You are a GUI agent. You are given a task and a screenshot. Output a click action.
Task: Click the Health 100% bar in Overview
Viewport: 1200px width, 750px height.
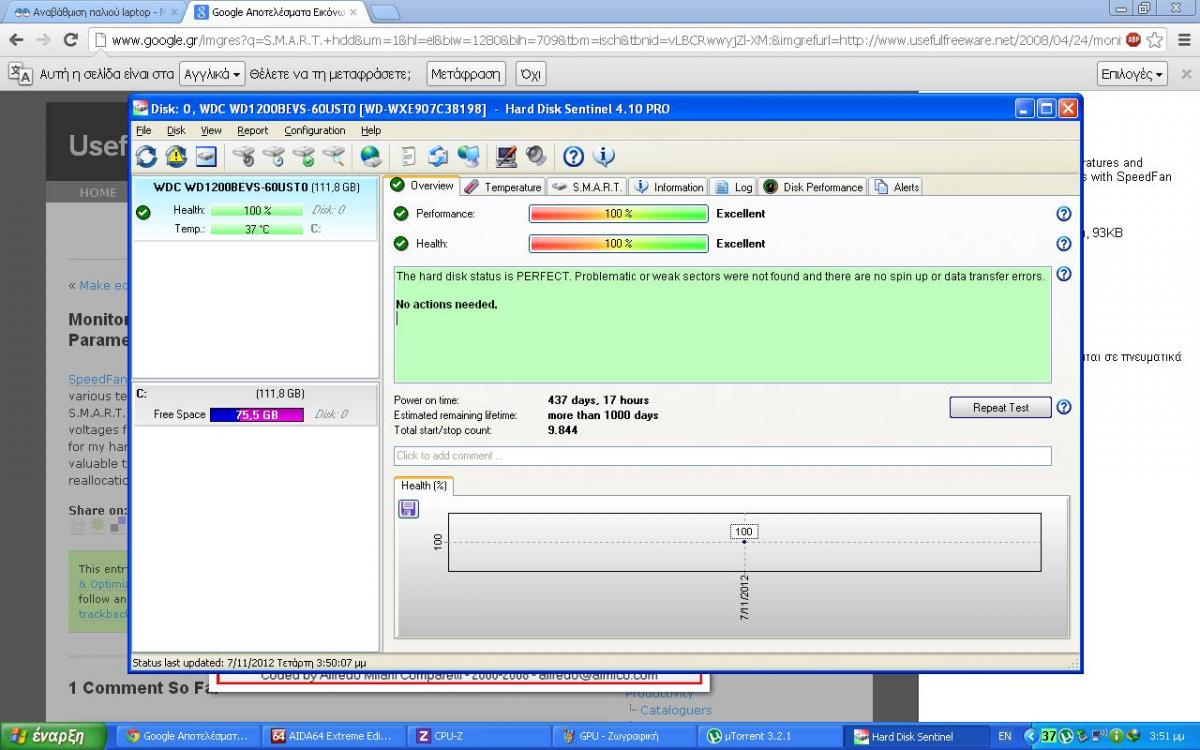point(618,244)
